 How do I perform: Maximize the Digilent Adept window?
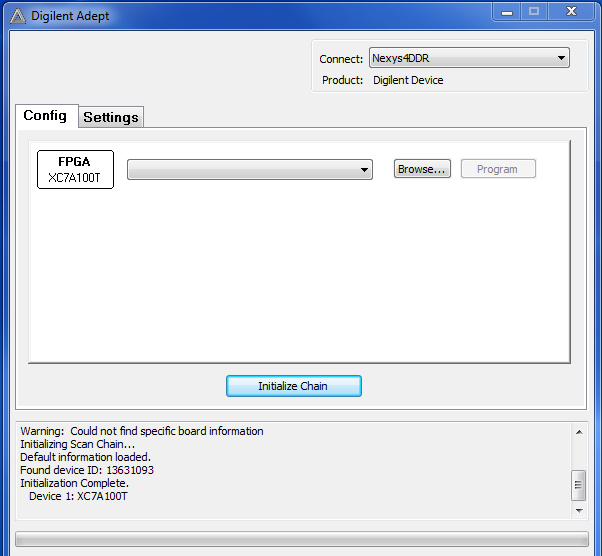[x=534, y=11]
